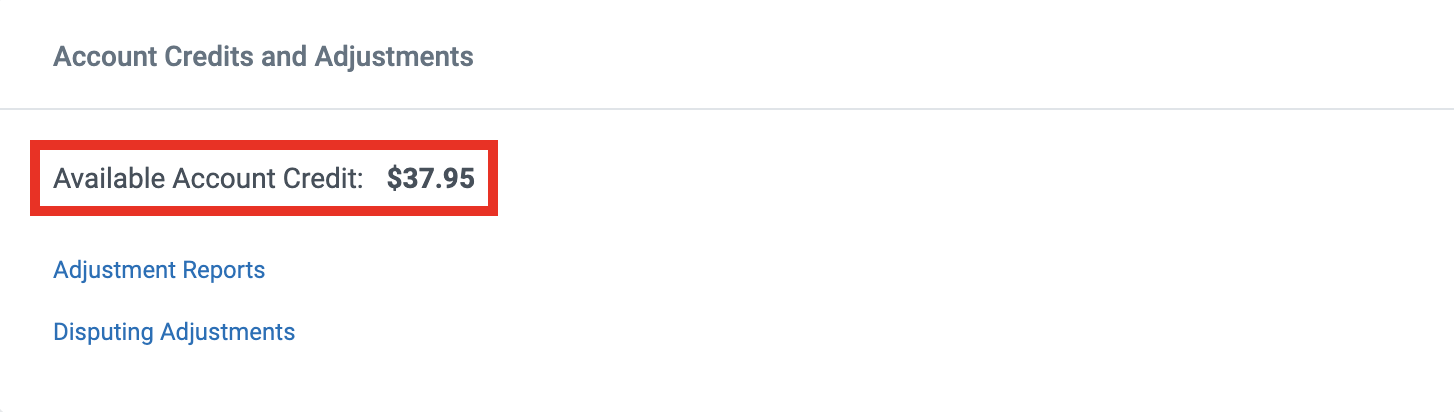Click the word "Available" in the credit label
Viewport: 1454px width, 412px height.
click(108, 179)
